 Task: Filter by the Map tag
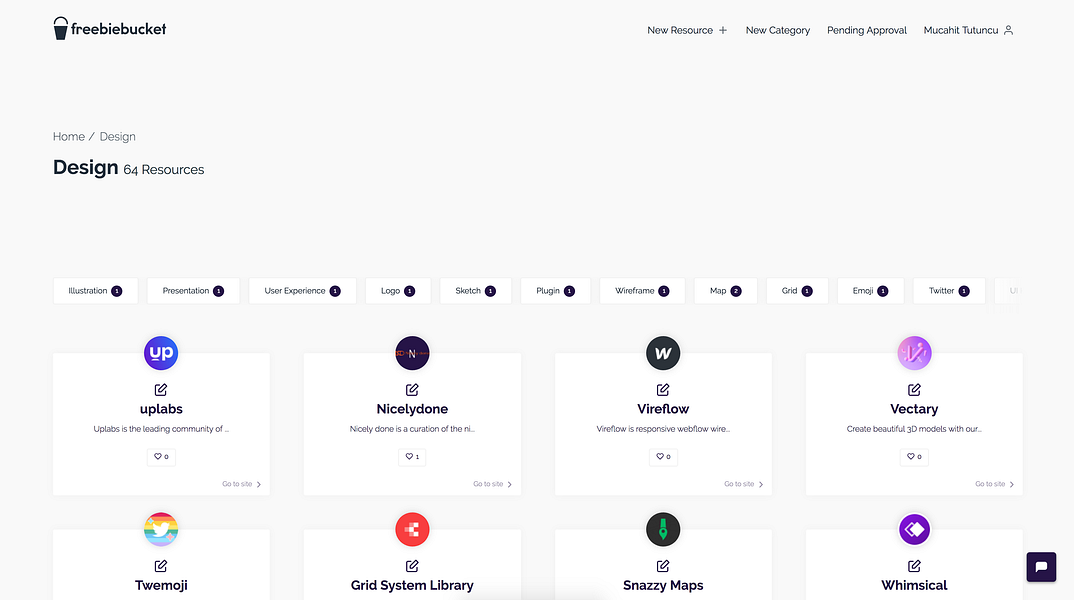tap(725, 291)
